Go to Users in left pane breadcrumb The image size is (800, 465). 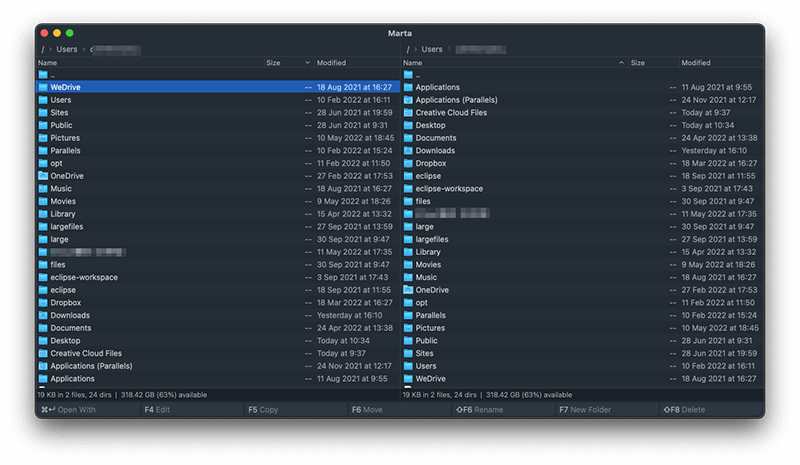(67, 50)
